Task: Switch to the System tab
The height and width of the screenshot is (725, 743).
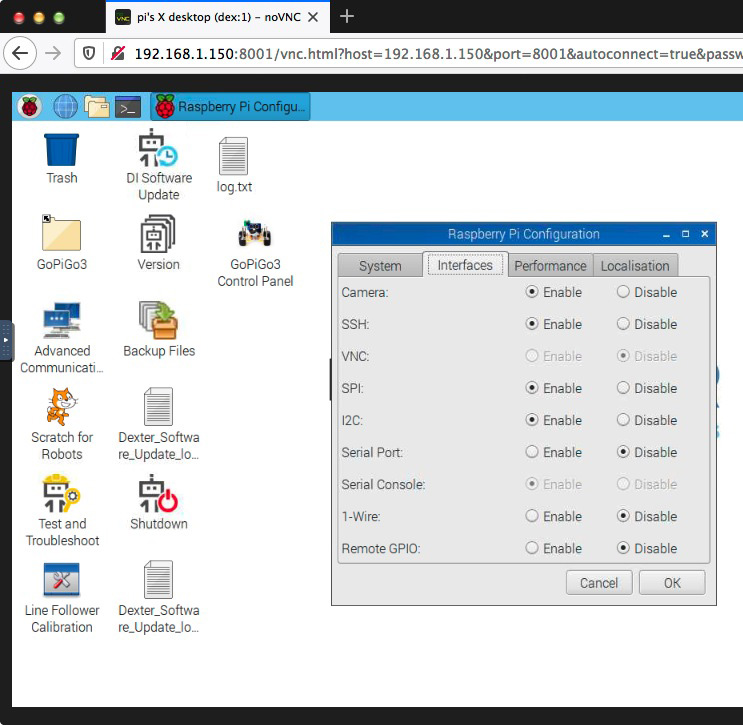Action: point(380,266)
